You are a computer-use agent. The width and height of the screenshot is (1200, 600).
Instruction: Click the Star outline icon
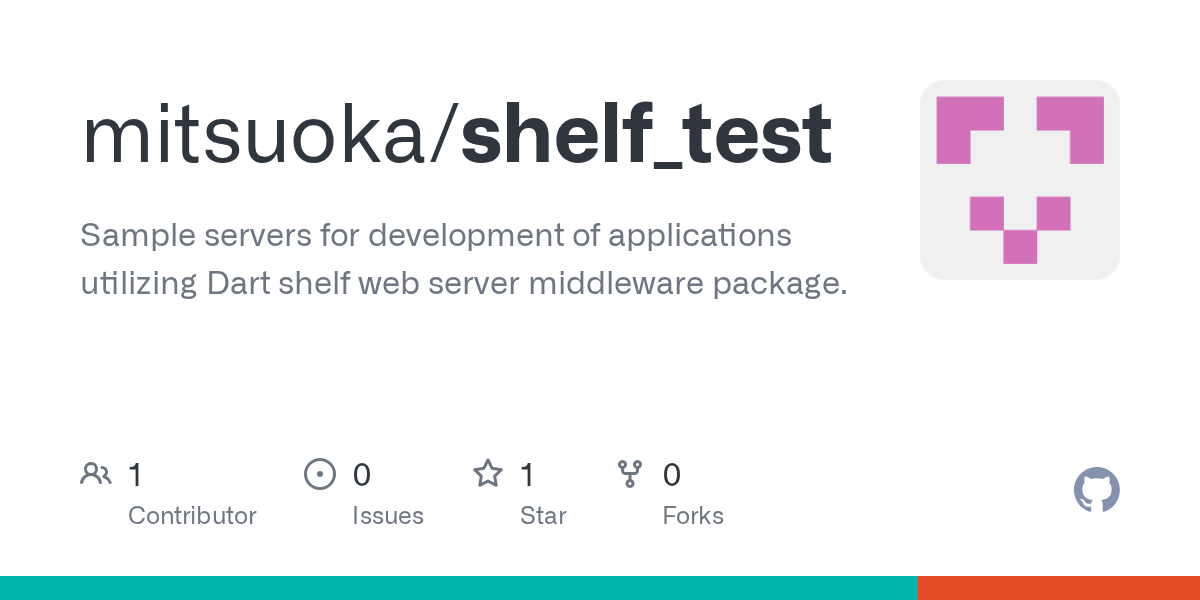pos(487,474)
